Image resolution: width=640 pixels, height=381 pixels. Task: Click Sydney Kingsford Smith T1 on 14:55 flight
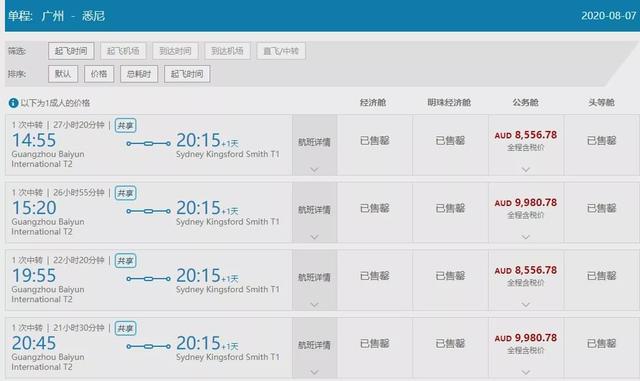pos(228,154)
